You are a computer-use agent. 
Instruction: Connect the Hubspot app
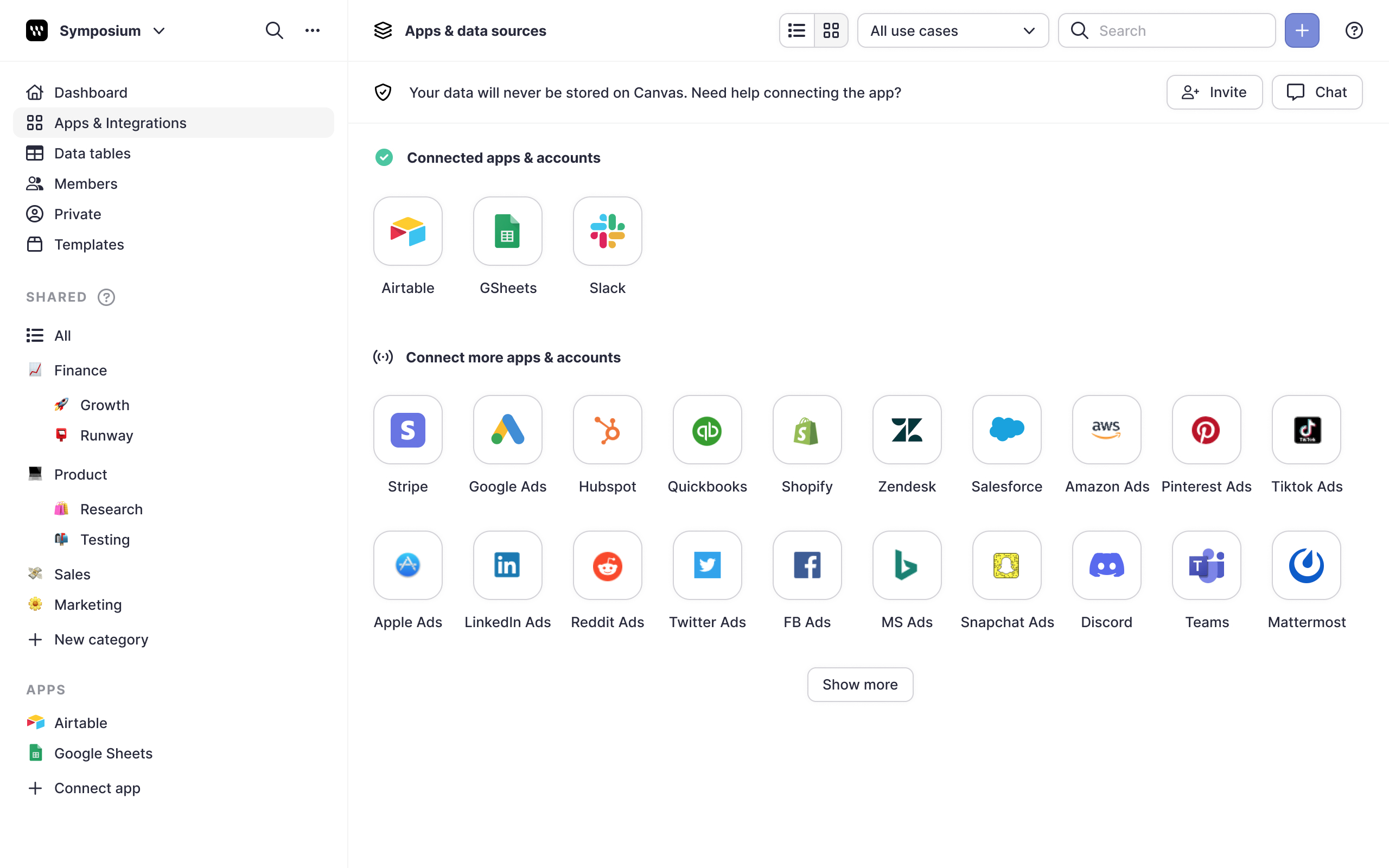click(607, 430)
